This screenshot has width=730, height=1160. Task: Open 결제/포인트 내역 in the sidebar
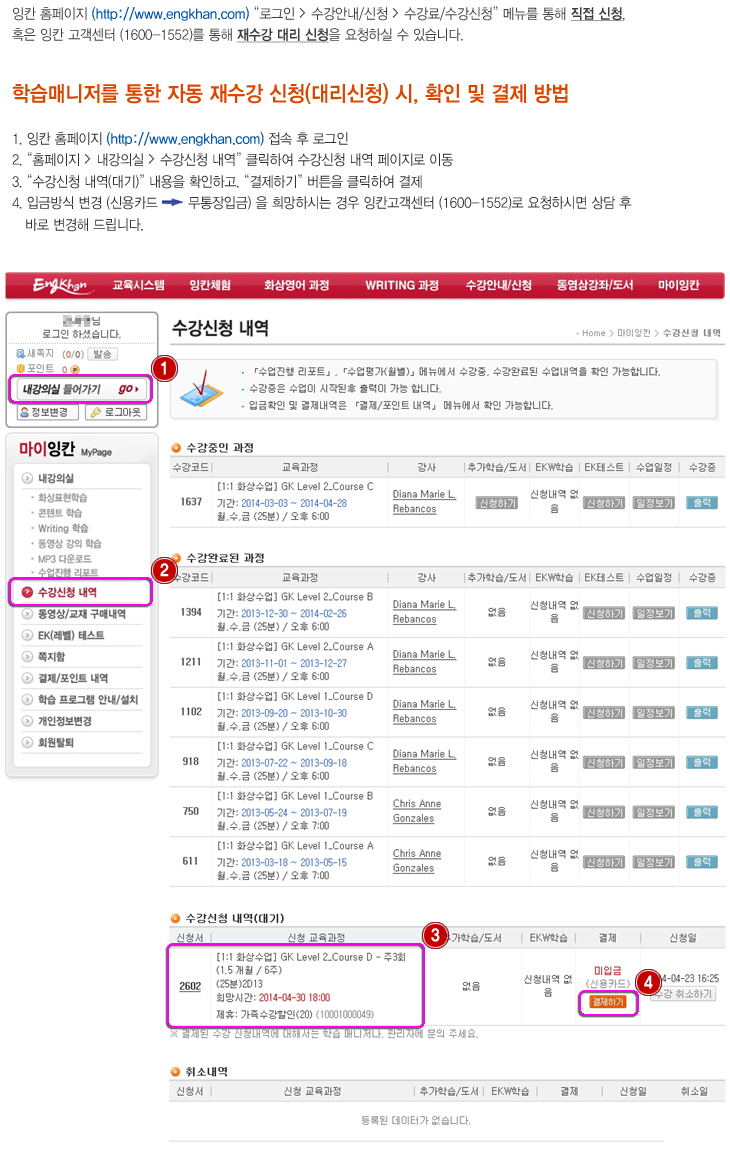(72, 678)
